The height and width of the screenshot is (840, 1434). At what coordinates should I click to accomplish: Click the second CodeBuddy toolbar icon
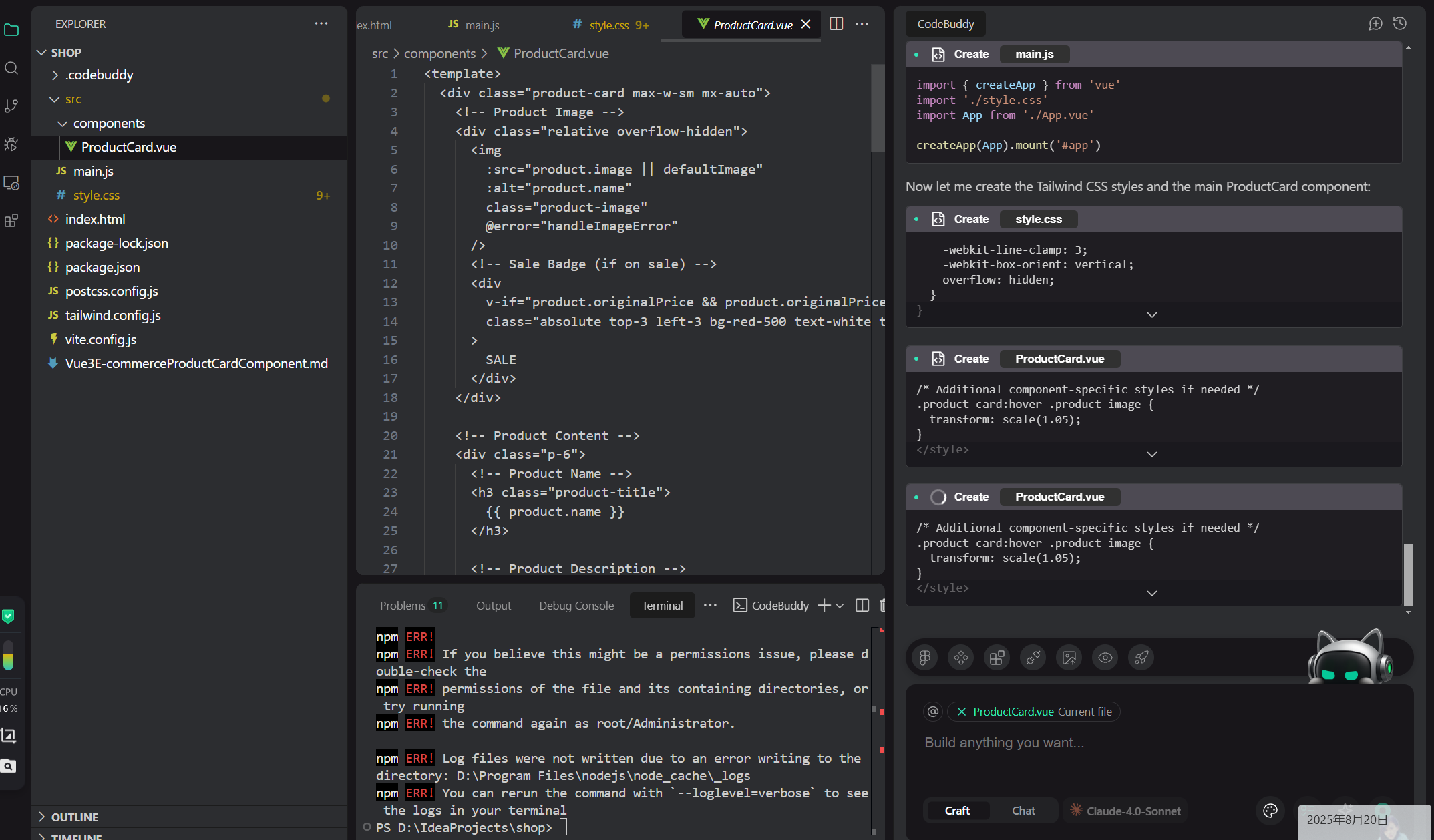click(x=961, y=658)
